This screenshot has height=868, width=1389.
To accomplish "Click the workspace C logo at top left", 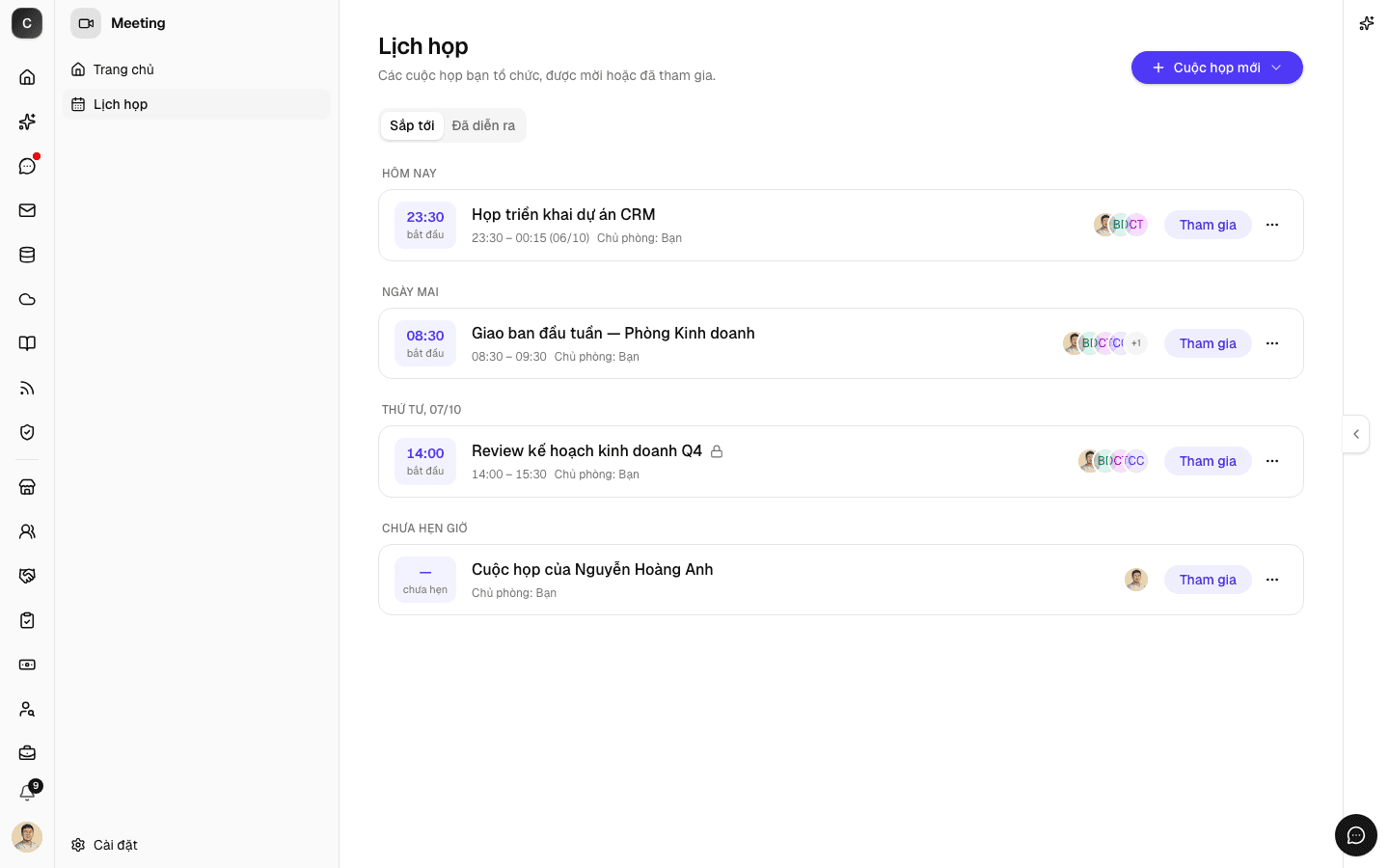I will (27, 23).
